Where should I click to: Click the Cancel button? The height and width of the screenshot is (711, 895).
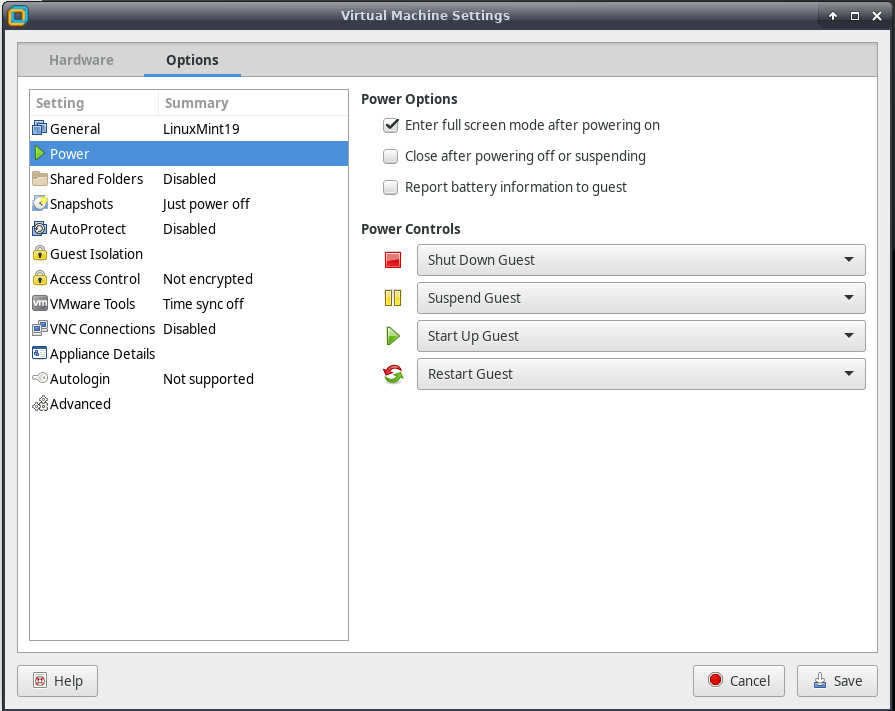tap(739, 681)
